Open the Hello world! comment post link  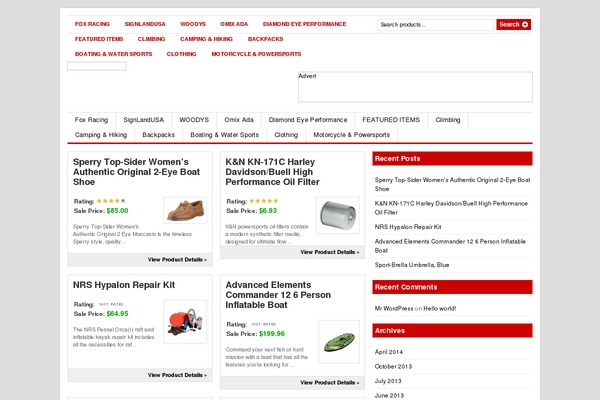440,309
